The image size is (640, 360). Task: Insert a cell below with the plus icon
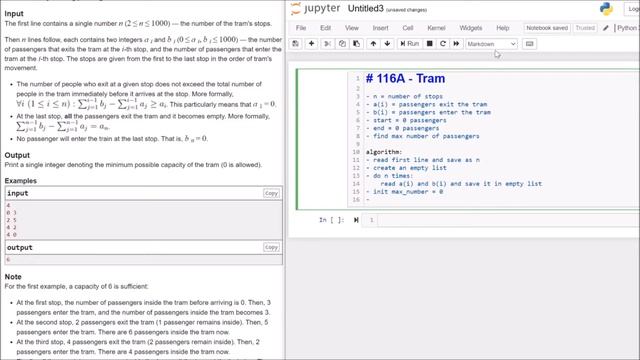click(311, 44)
